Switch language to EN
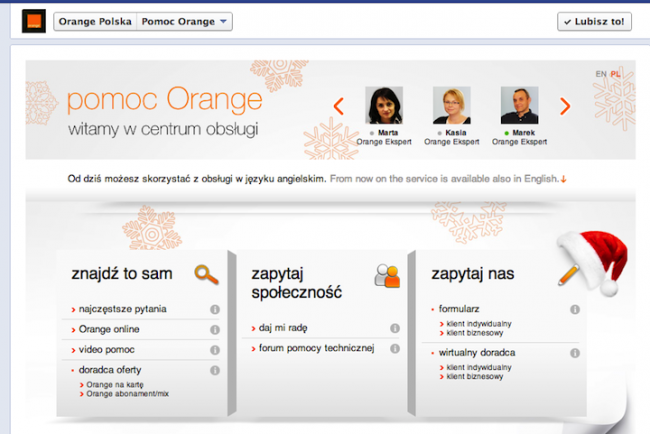Image resolution: width=650 pixels, height=434 pixels. (601, 74)
